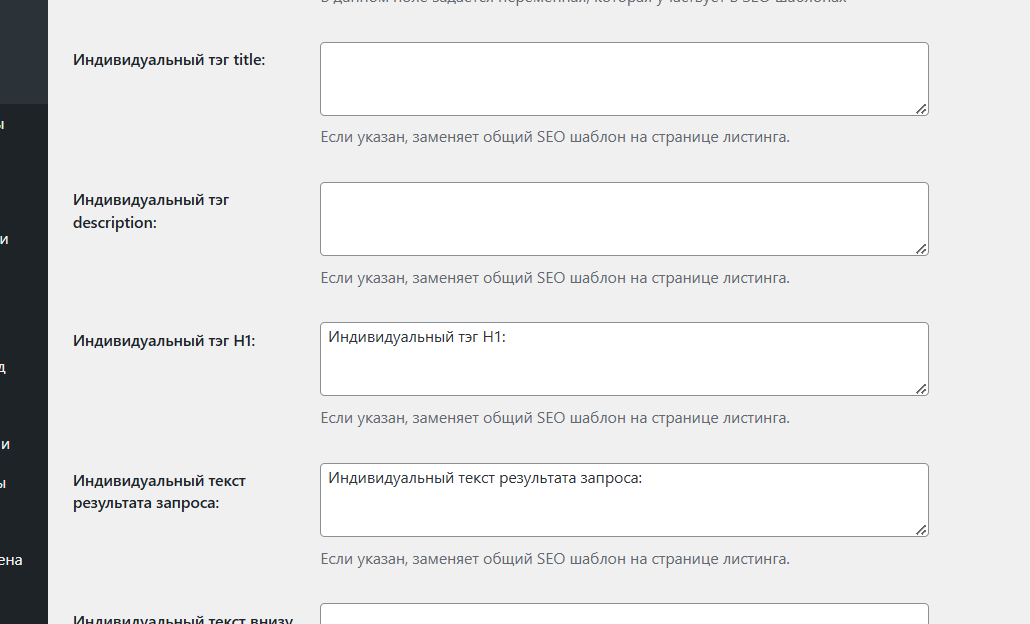The width and height of the screenshot is (1030, 624).
Task: Click resize handle of H1 tag textarea
Action: (921, 388)
